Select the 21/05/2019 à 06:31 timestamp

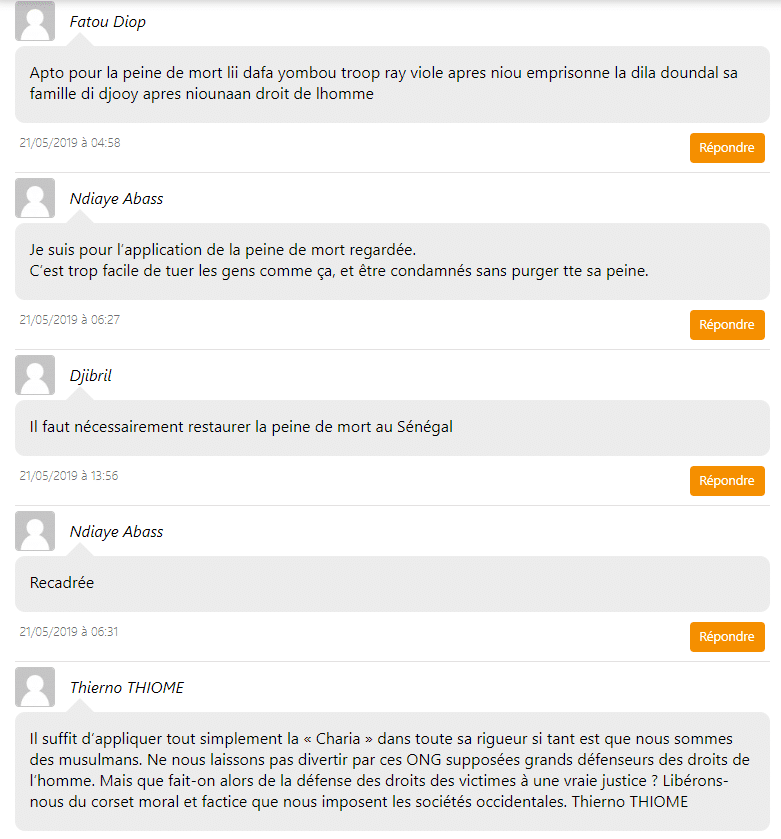click(69, 632)
